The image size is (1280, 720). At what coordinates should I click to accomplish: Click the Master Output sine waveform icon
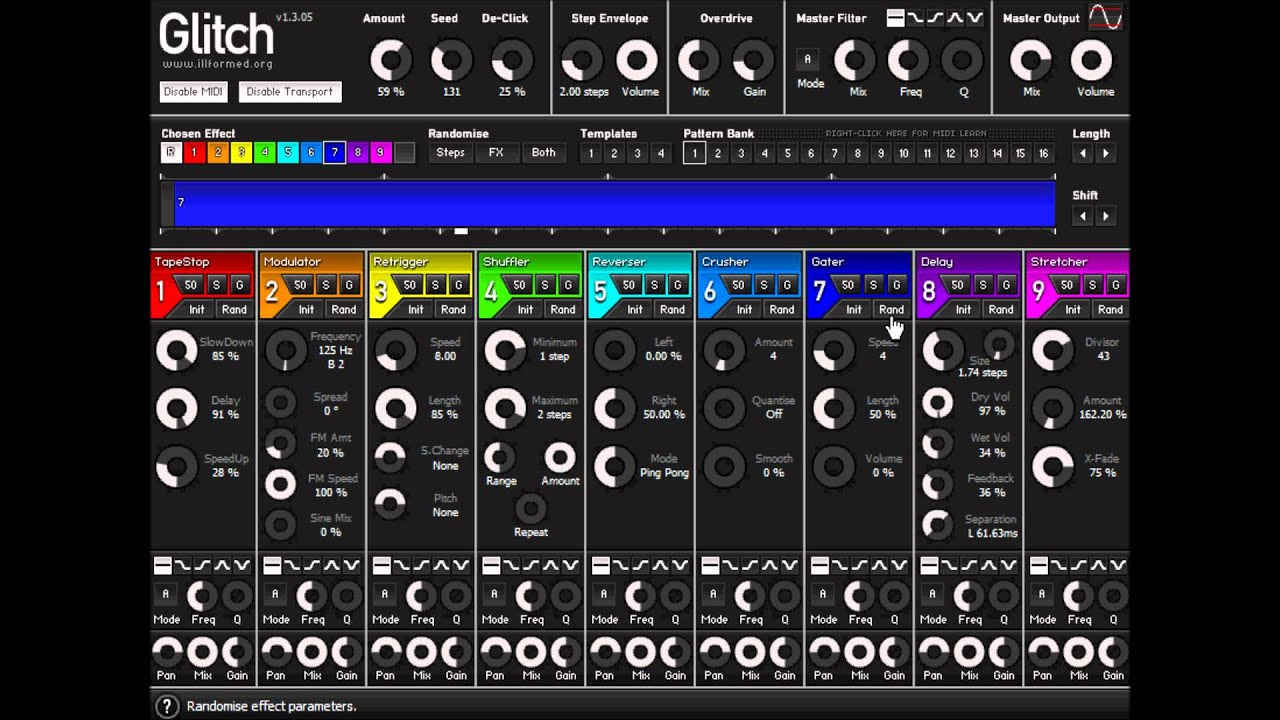point(1105,17)
